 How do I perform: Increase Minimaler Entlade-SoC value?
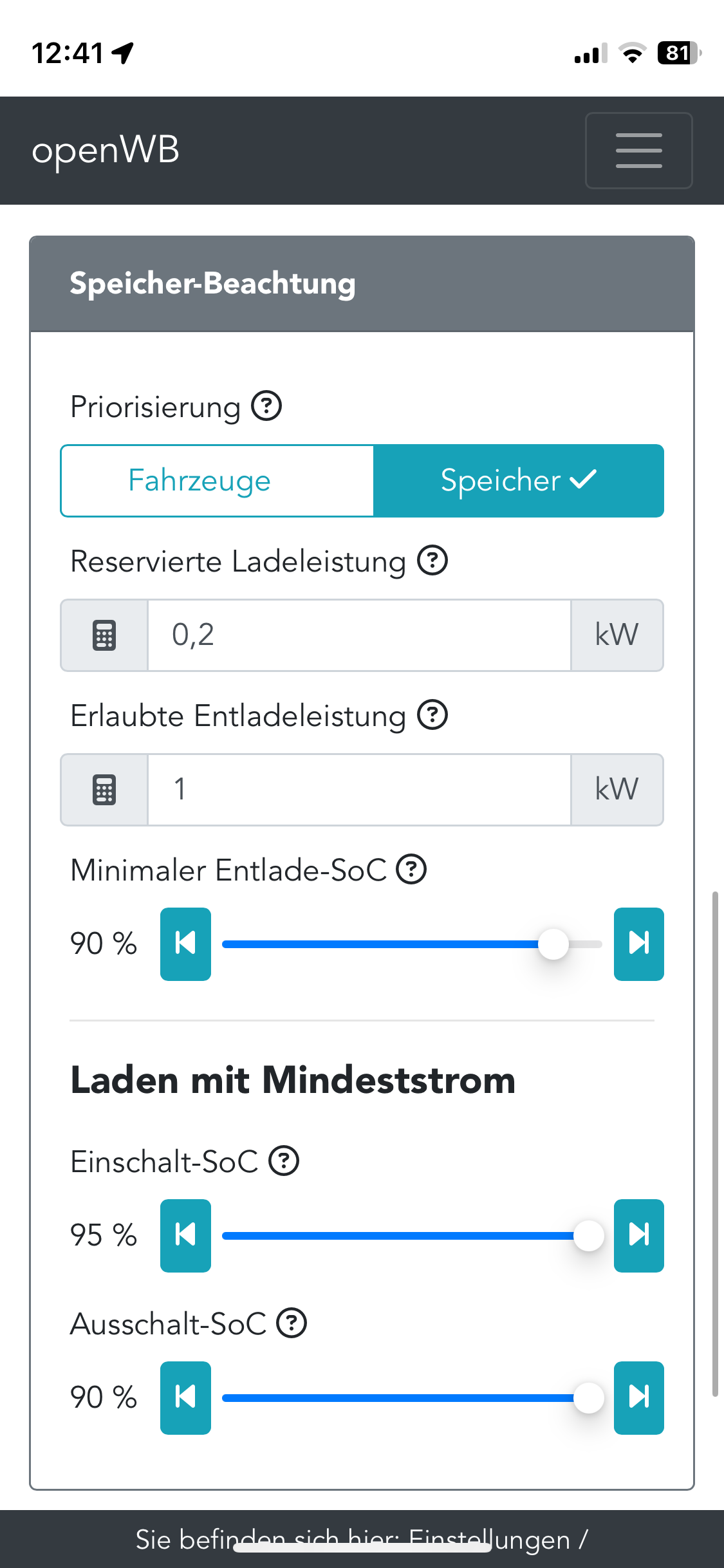(638, 944)
